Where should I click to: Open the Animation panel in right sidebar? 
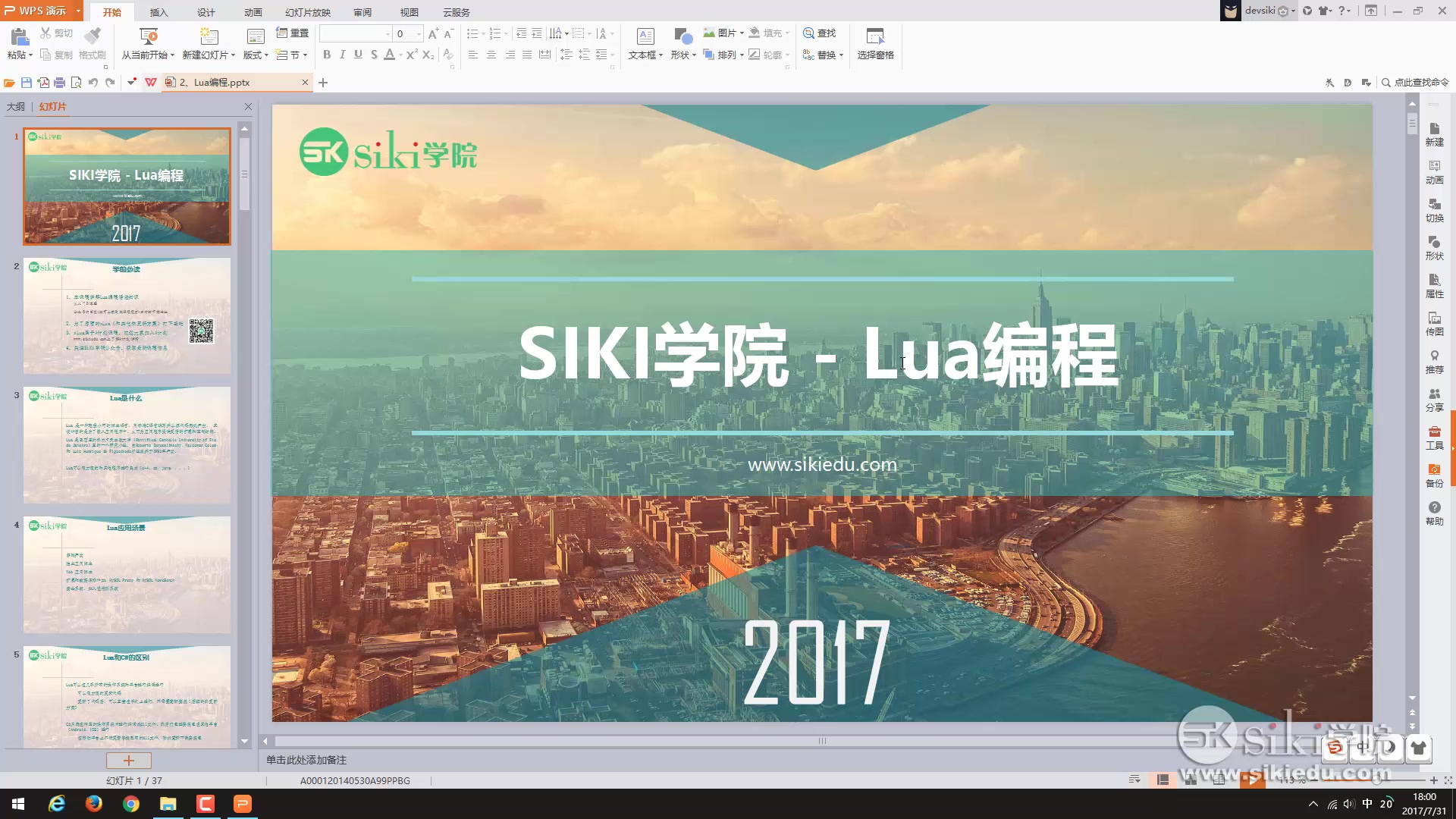1434,172
